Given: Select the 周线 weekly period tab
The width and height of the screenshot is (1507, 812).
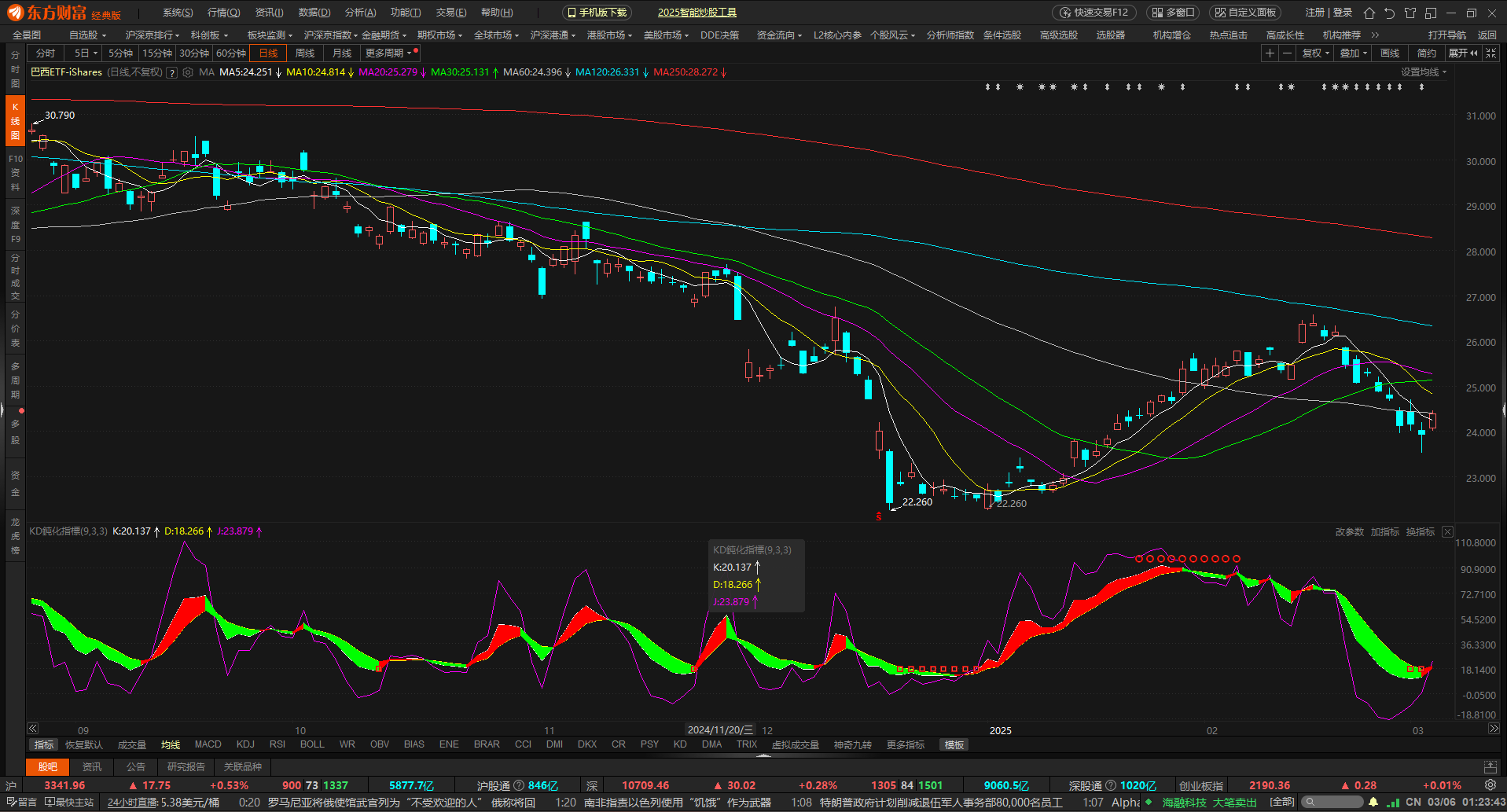Looking at the screenshot, I should [305, 53].
